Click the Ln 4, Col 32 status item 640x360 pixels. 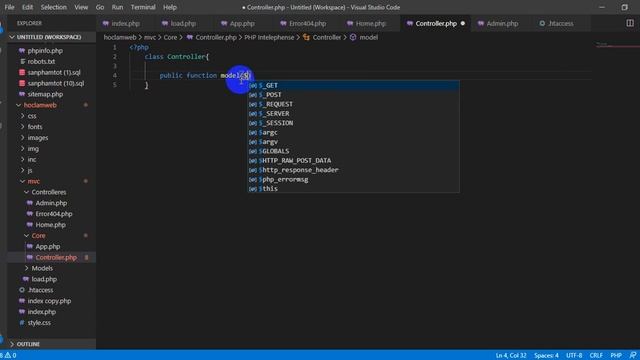tap(511, 356)
